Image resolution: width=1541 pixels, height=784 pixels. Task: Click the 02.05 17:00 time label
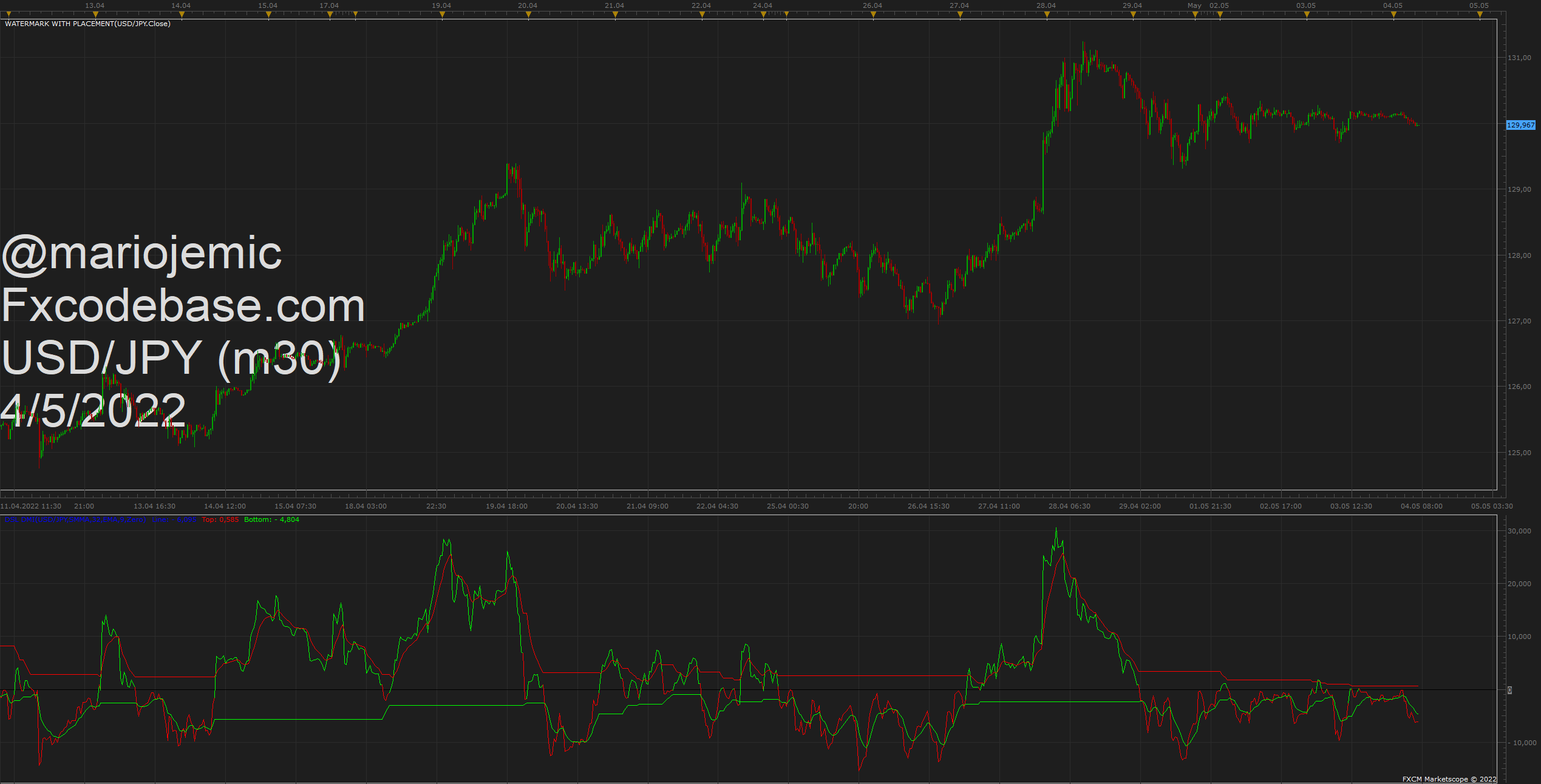point(1281,506)
